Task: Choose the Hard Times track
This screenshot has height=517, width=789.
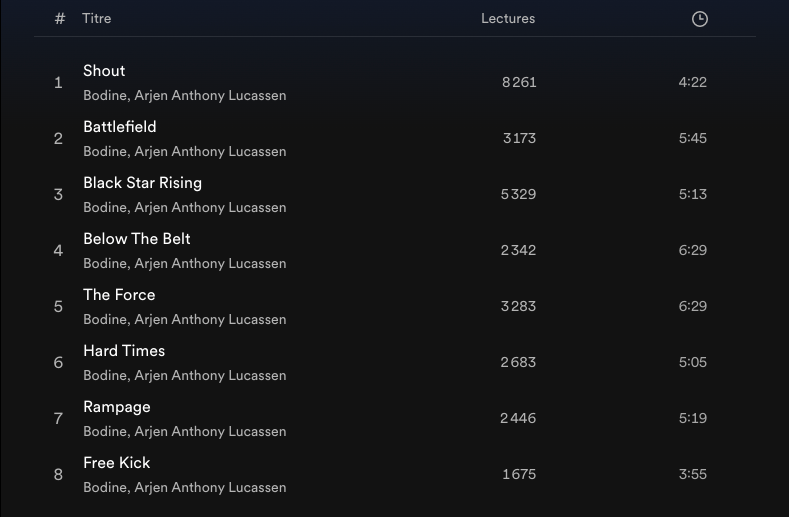Action: (124, 351)
